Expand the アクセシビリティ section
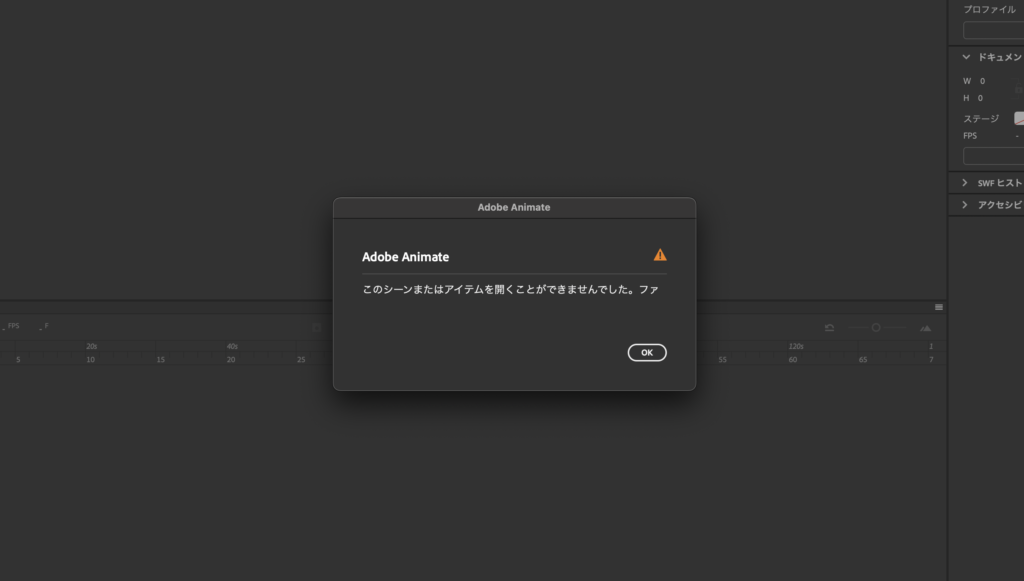Viewport: 1024px width, 581px height. tap(965, 205)
